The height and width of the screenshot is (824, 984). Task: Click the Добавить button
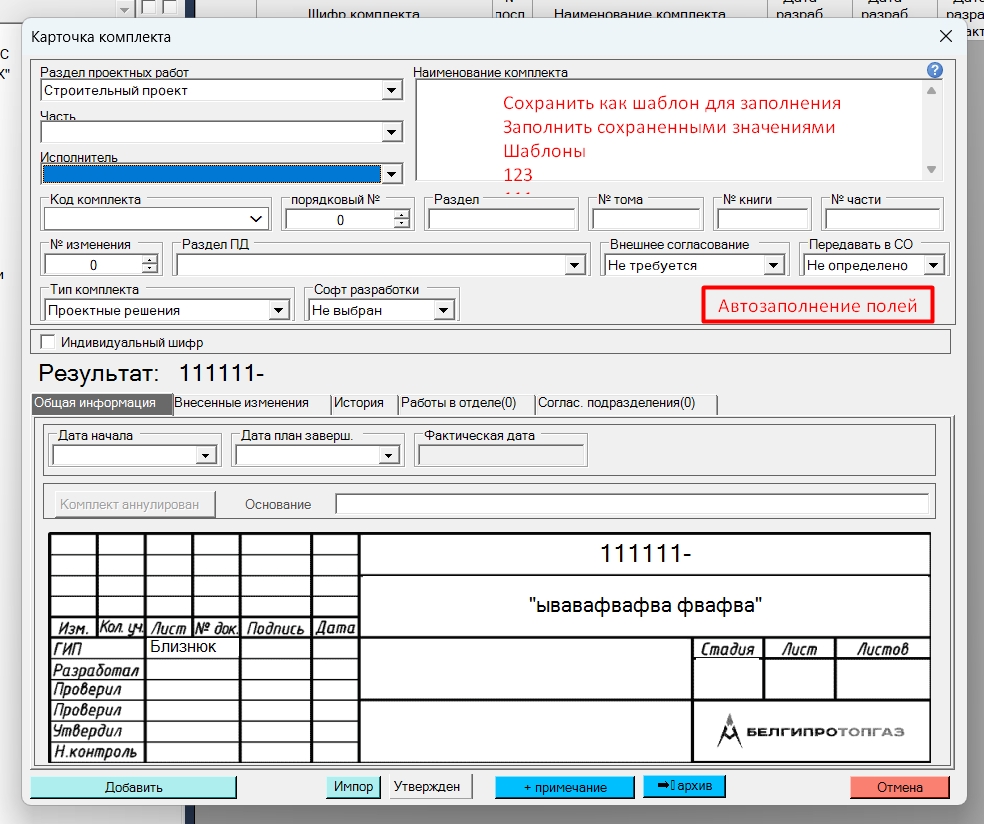click(x=133, y=787)
